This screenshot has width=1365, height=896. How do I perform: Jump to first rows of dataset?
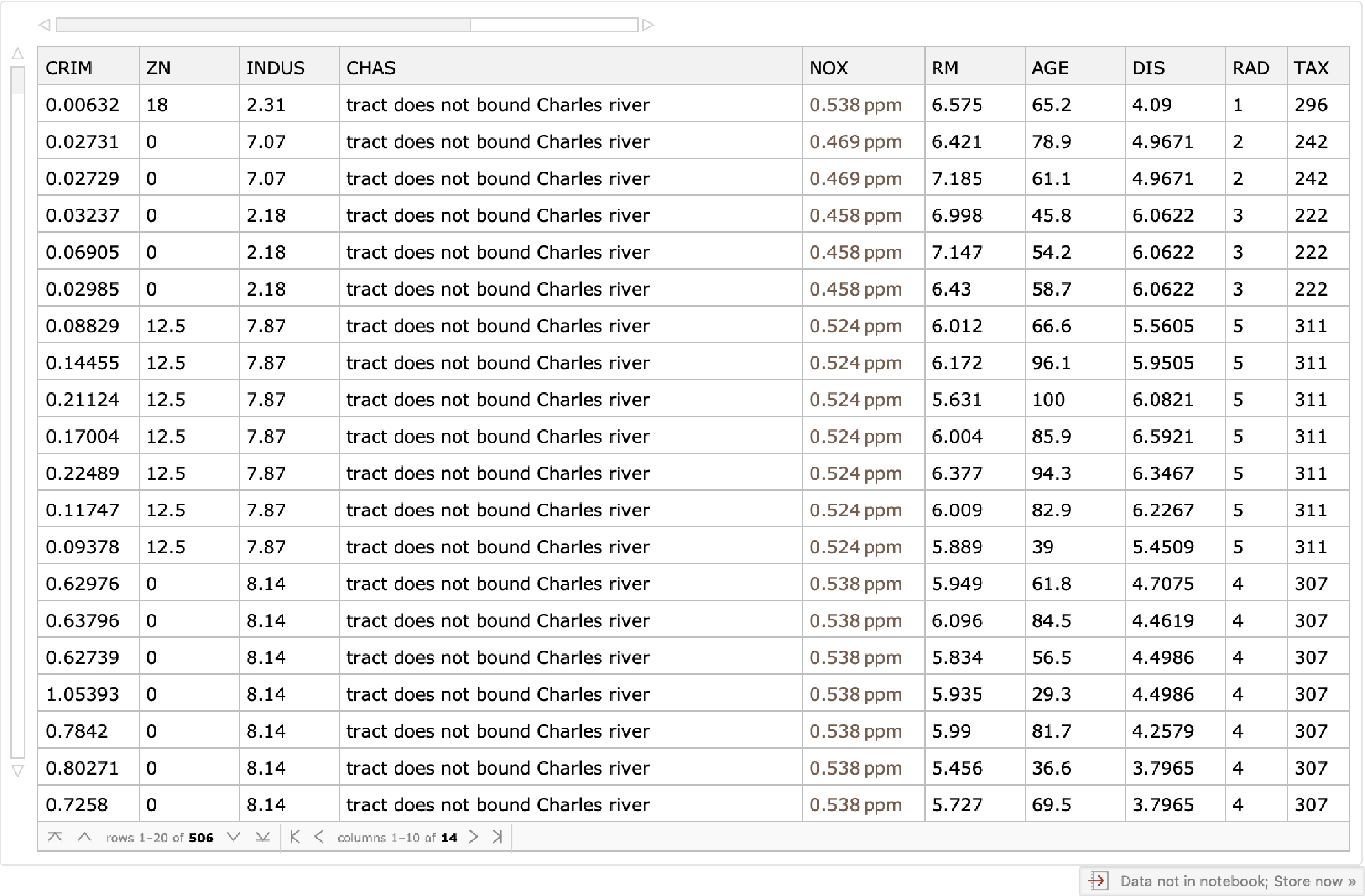pos(55,837)
